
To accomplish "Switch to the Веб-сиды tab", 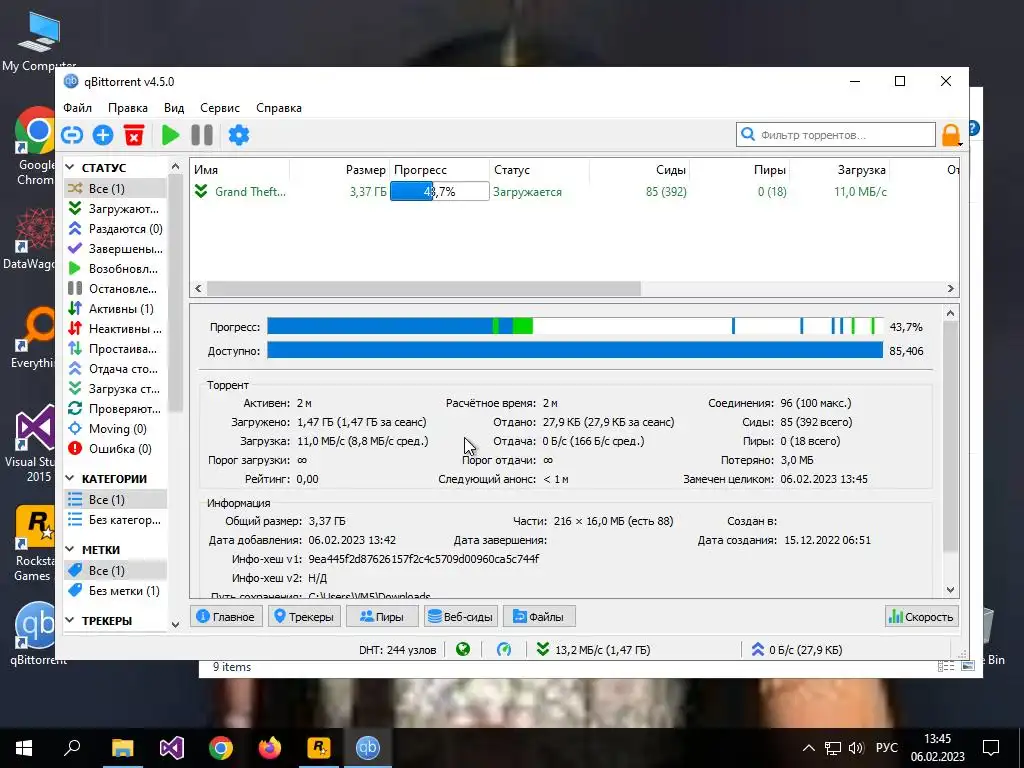I will click(x=460, y=616).
